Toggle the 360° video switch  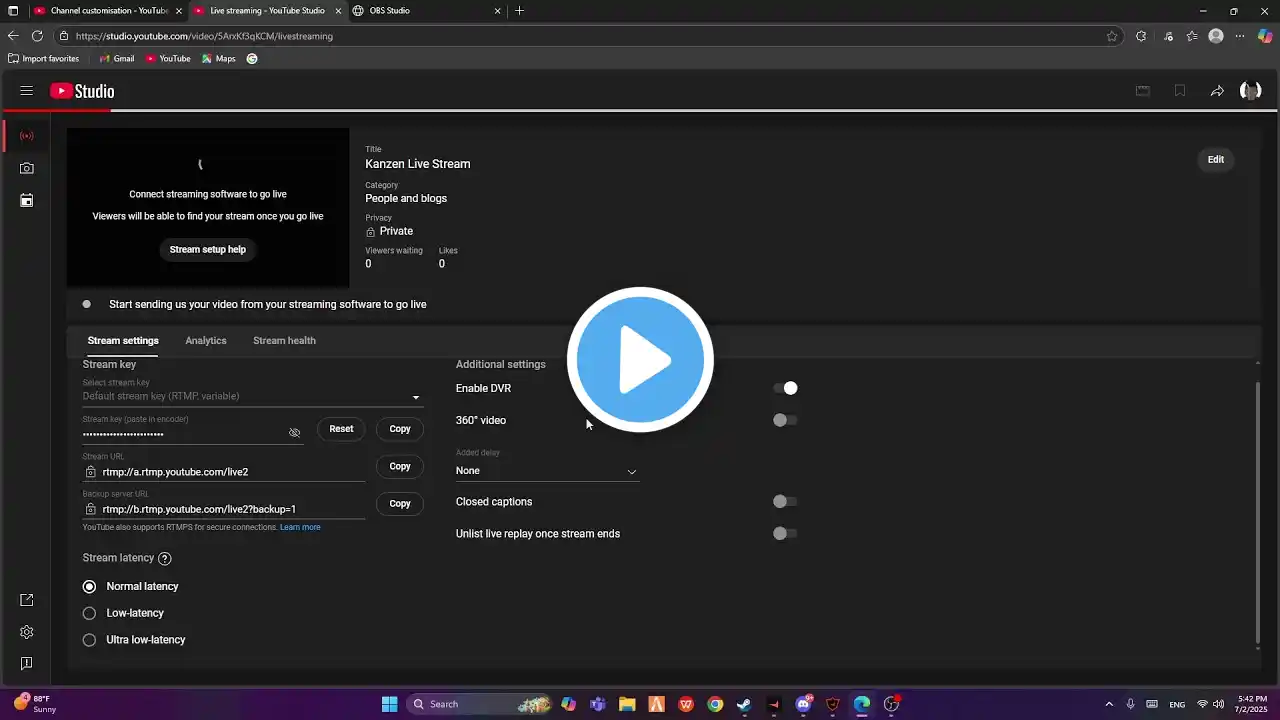786,420
